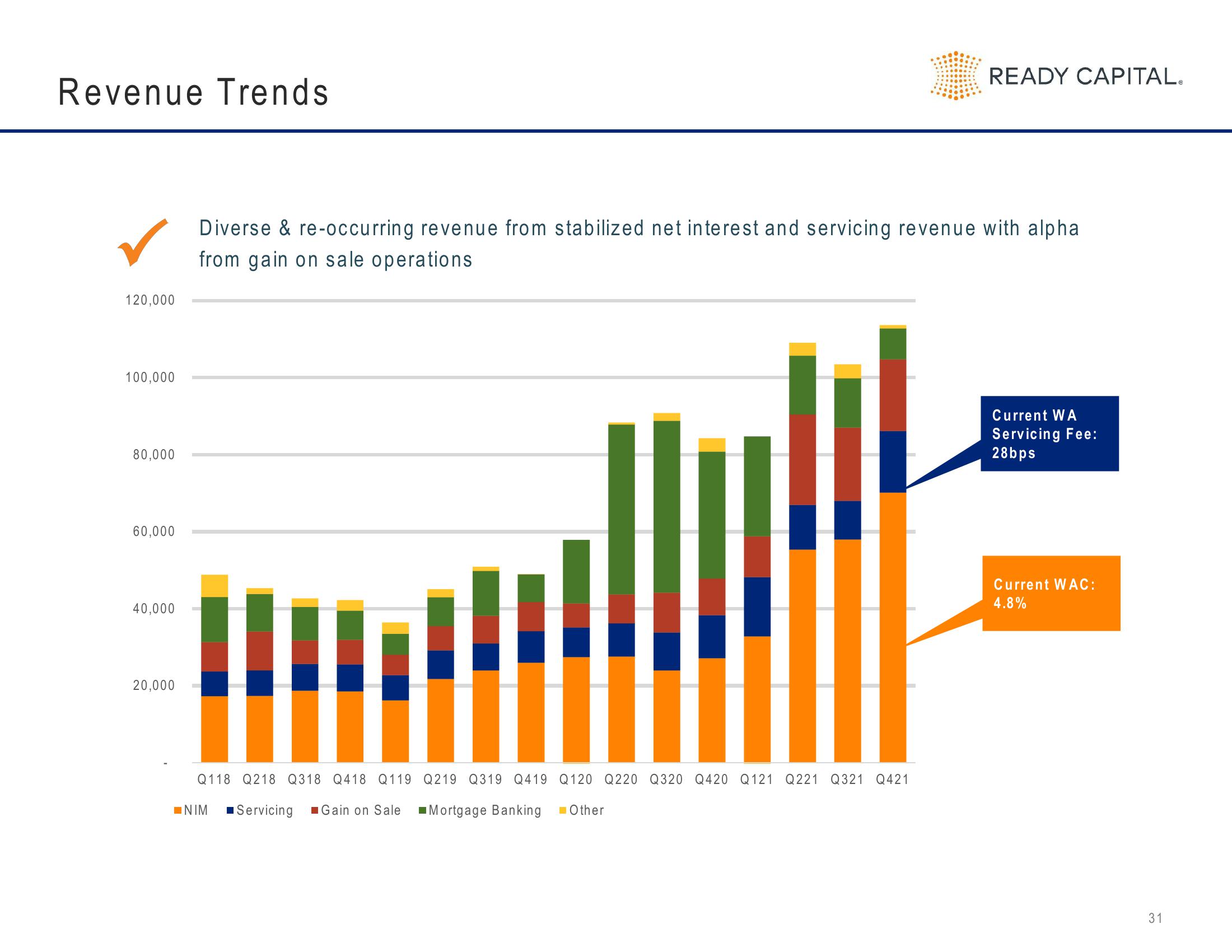Viewport: 1232px width, 952px height.
Task: Select the 'Revenue Trends' slide title
Action: pyautogui.click(x=194, y=92)
